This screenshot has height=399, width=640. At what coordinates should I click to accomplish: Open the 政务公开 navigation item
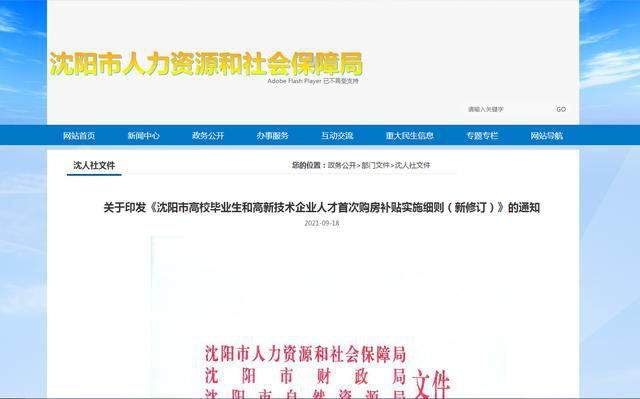[x=208, y=135]
